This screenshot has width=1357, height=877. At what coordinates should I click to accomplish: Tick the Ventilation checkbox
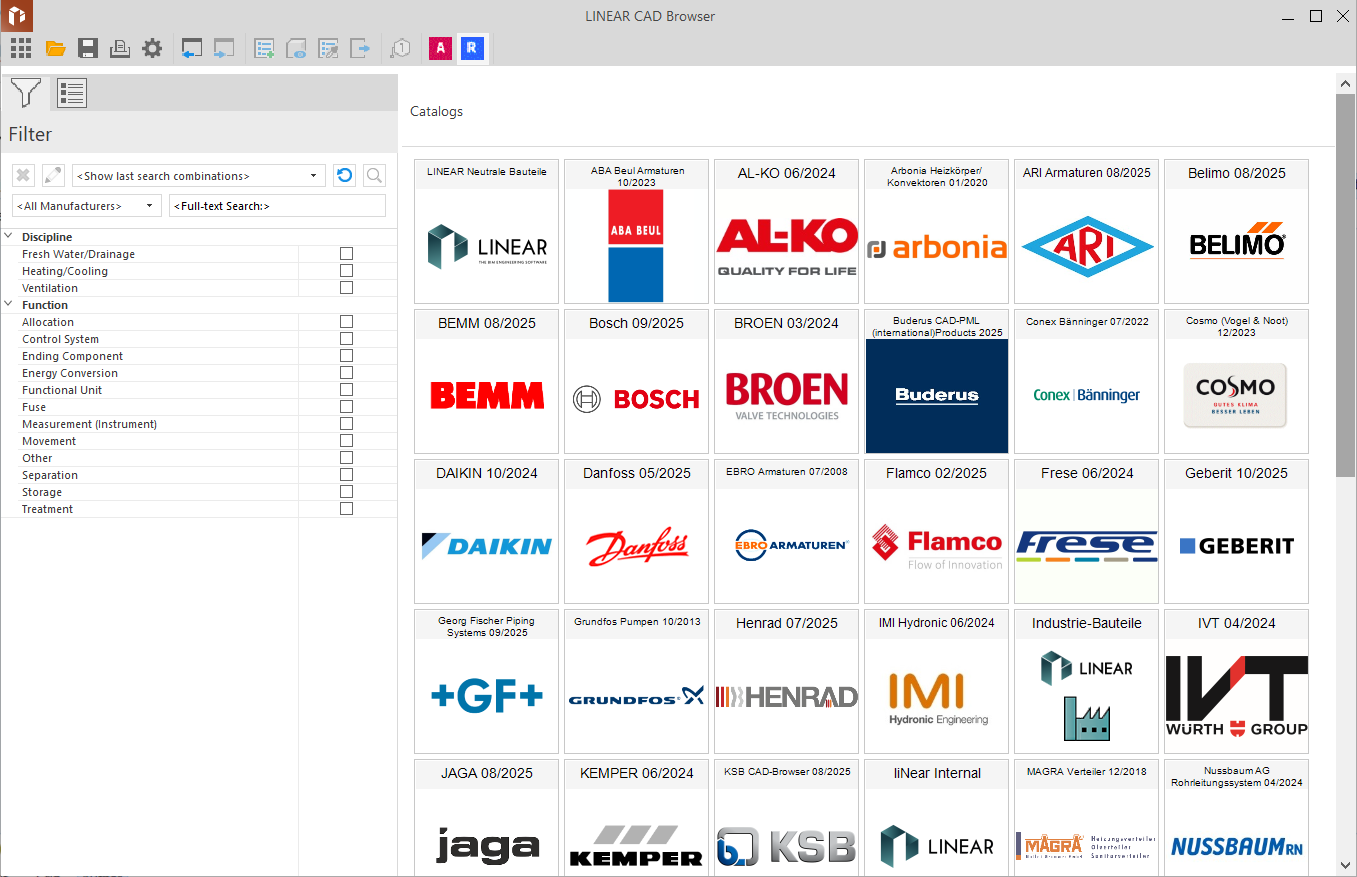346,288
